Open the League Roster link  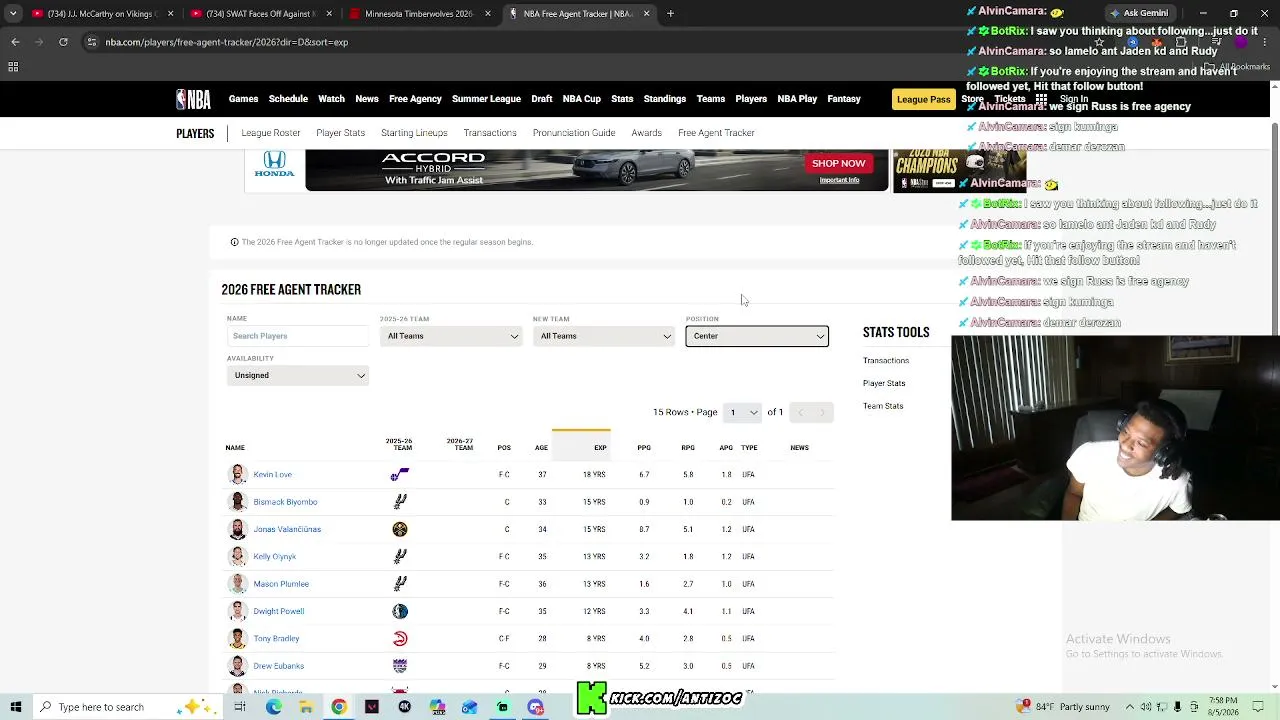(x=271, y=133)
